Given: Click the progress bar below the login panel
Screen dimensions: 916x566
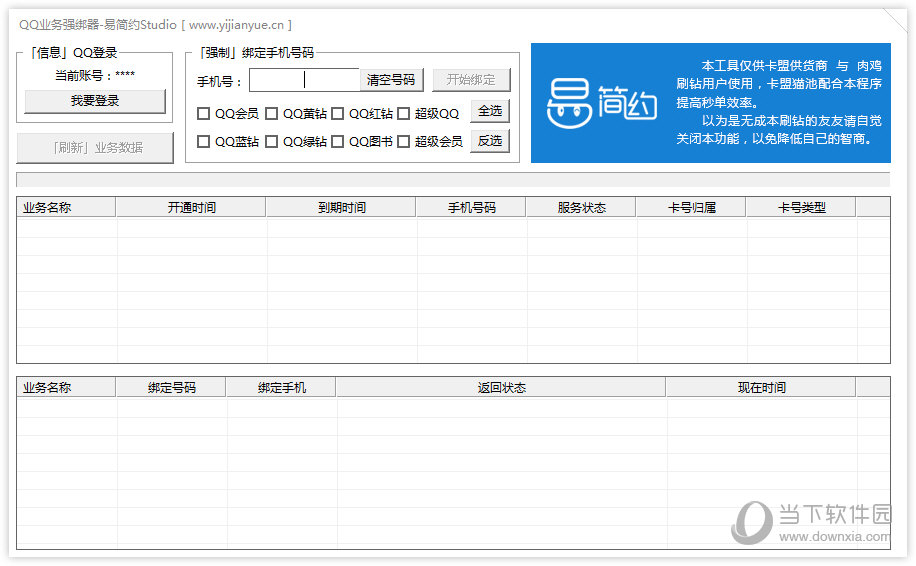Looking at the screenshot, I should click(x=453, y=180).
